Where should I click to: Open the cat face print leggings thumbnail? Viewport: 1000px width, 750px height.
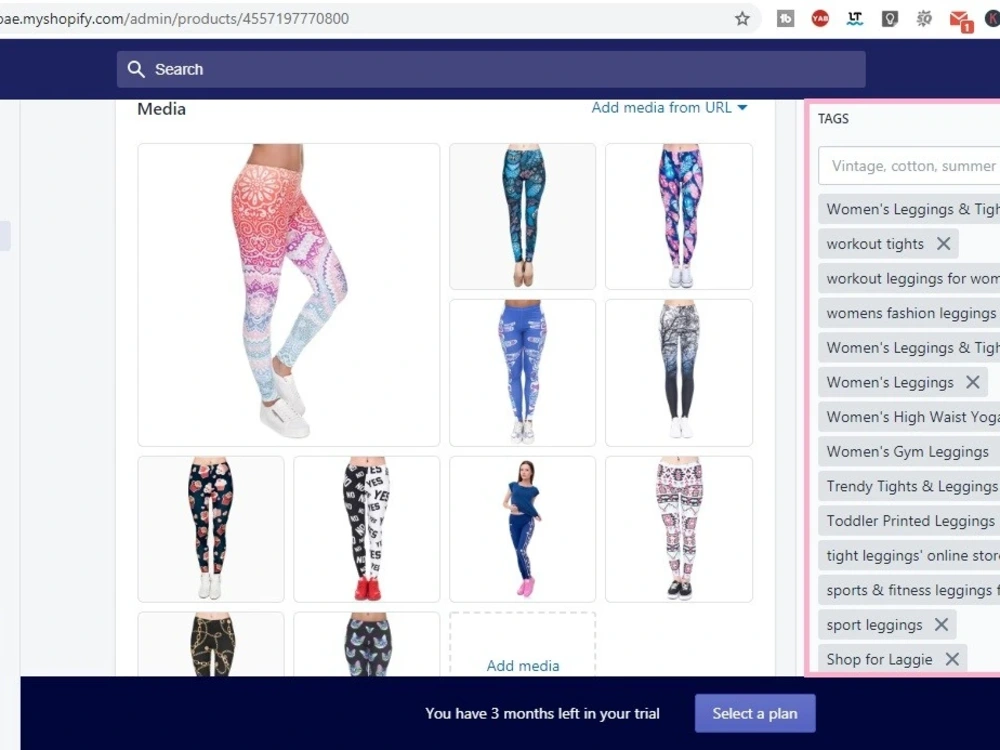coord(367,644)
